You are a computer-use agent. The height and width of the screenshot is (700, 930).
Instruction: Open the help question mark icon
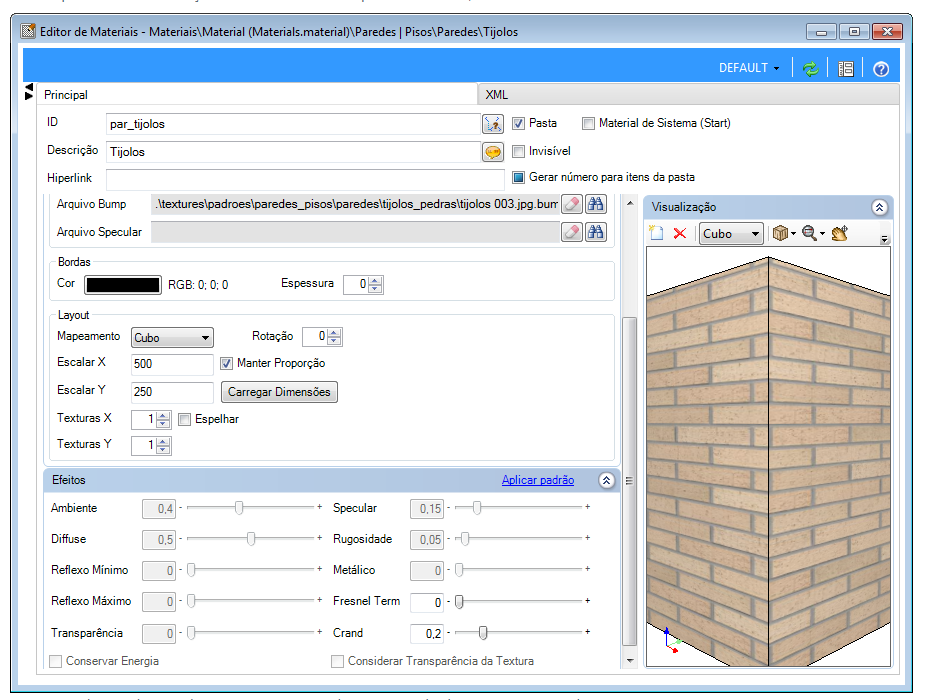point(881,69)
